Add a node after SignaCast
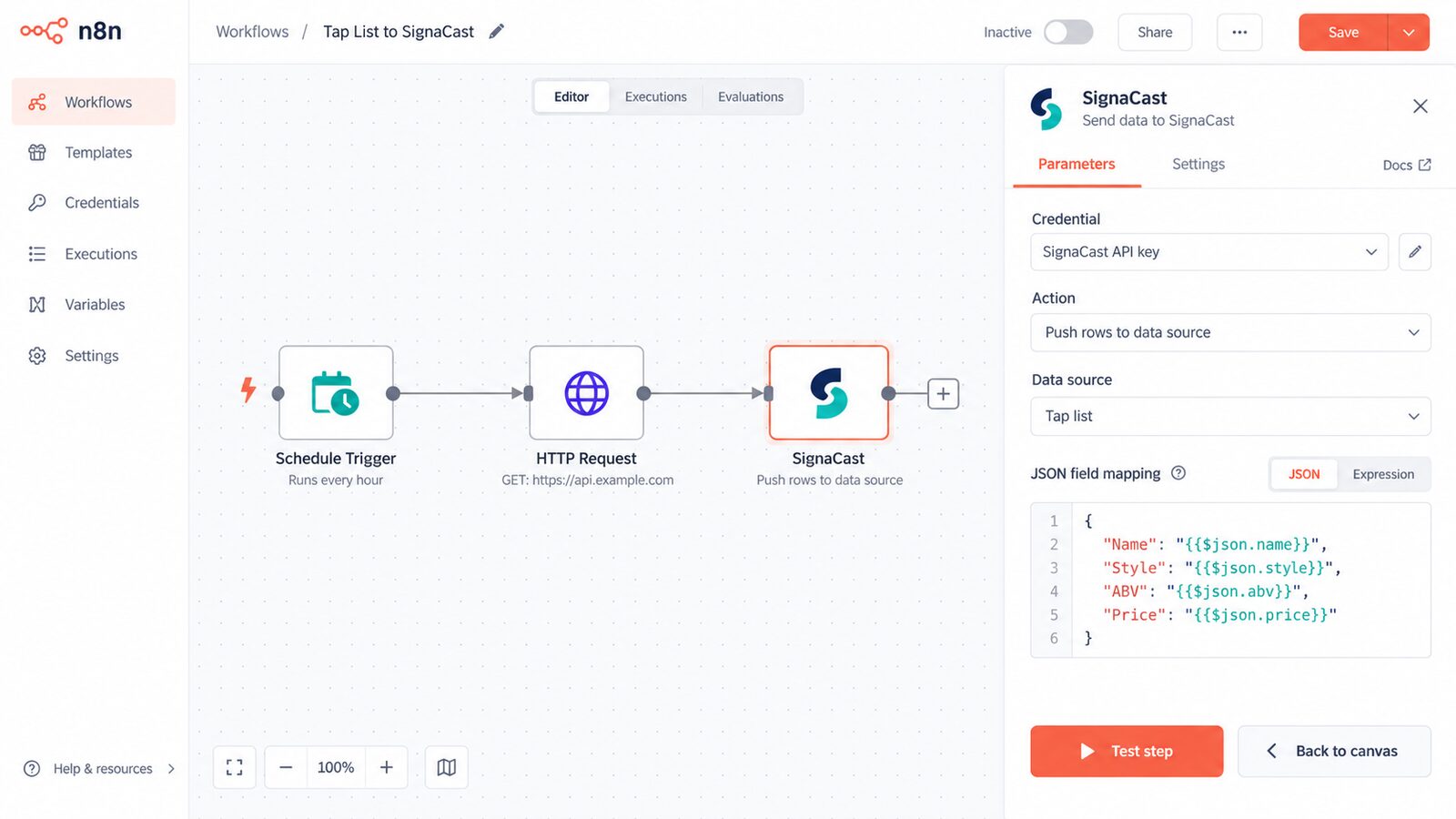 pyautogui.click(x=944, y=393)
